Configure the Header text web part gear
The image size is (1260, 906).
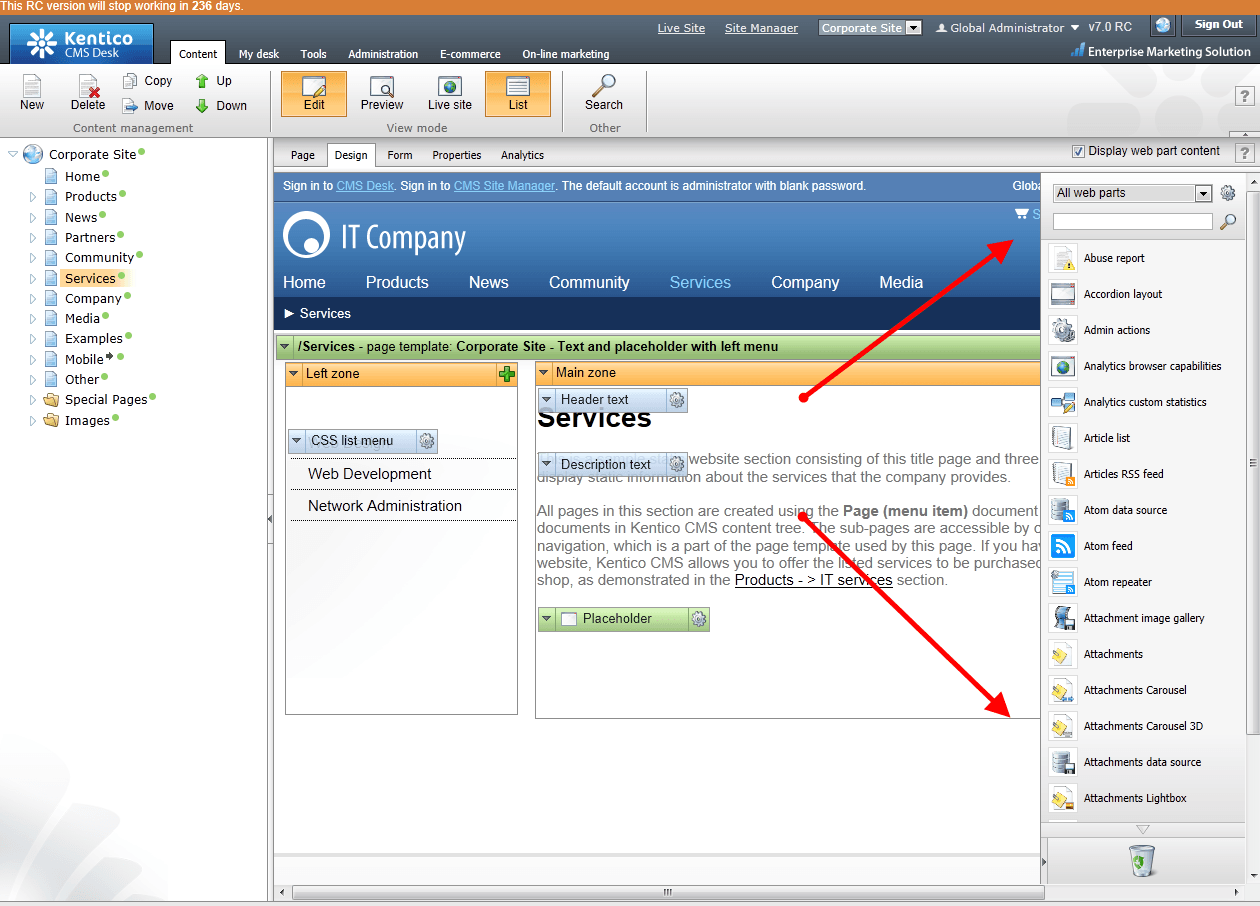[677, 400]
